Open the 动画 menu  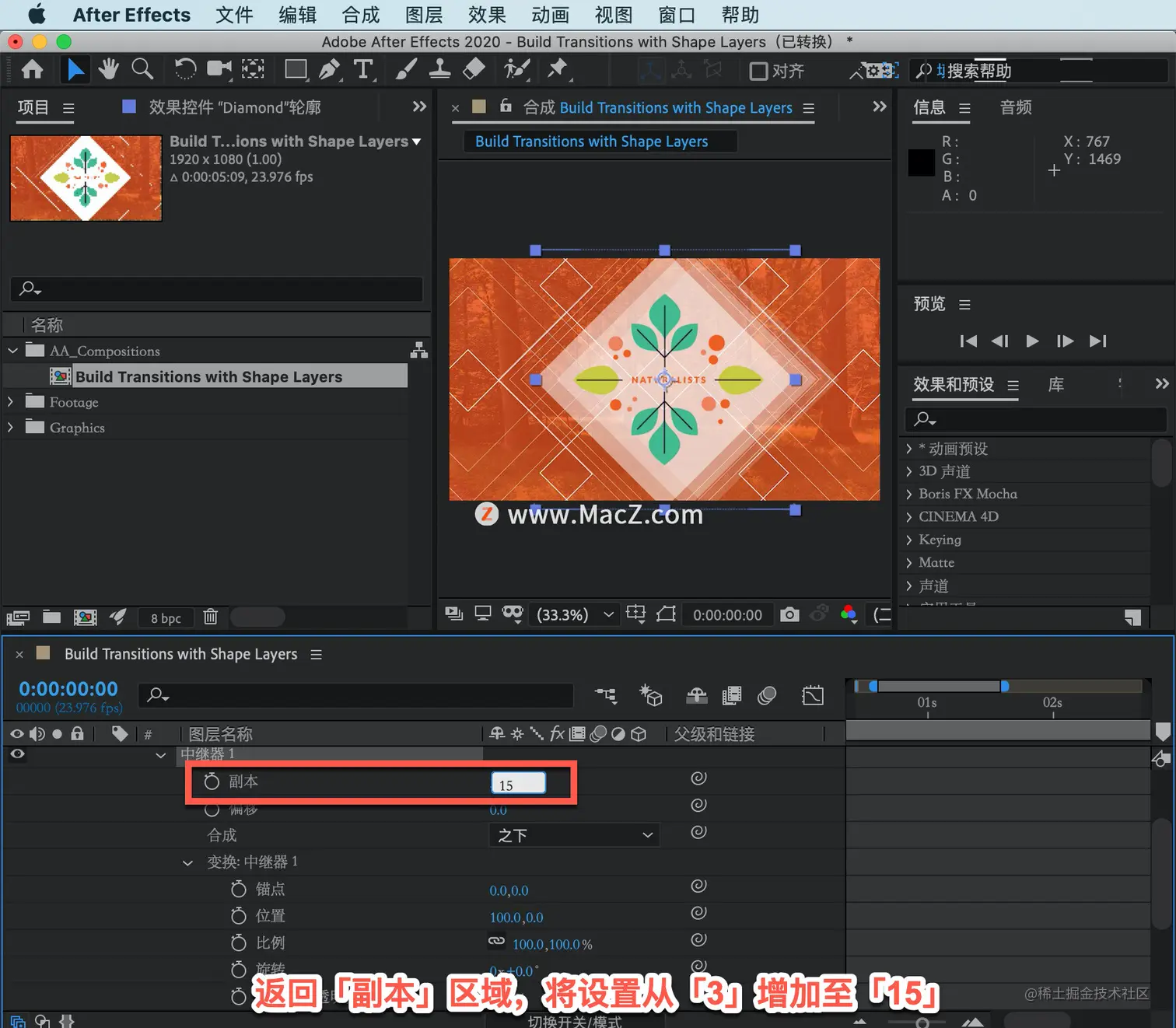point(550,15)
